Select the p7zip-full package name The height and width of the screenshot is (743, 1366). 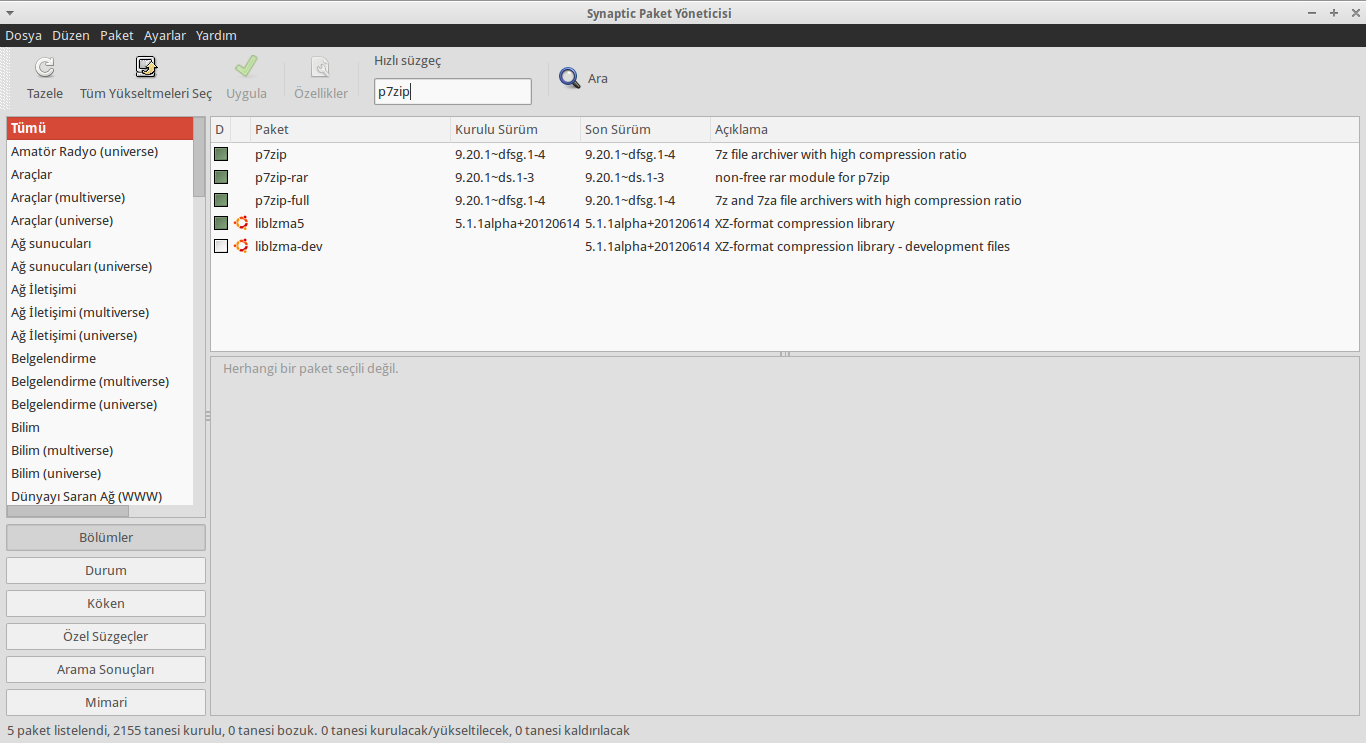pos(282,201)
